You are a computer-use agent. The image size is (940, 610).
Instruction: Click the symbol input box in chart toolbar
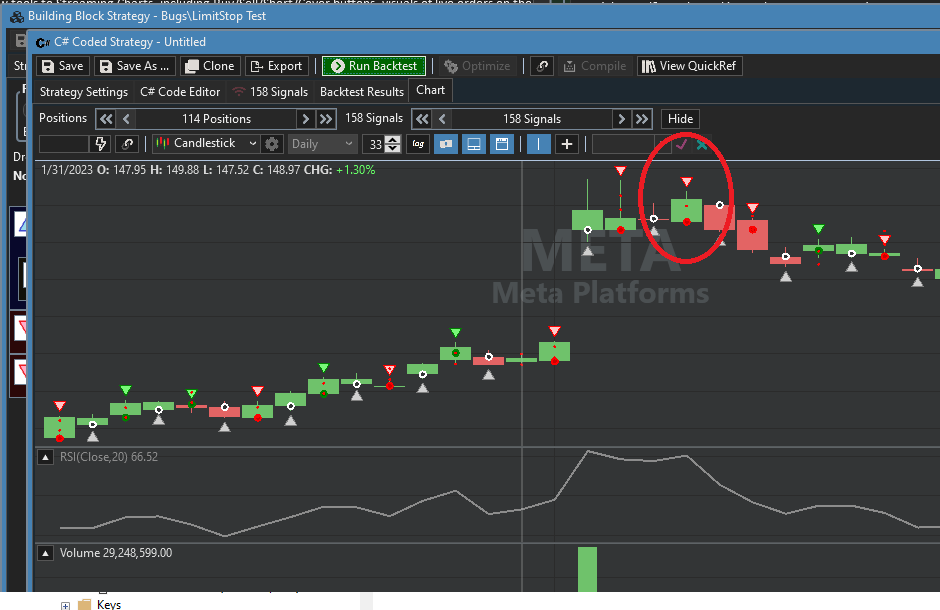(x=64, y=144)
